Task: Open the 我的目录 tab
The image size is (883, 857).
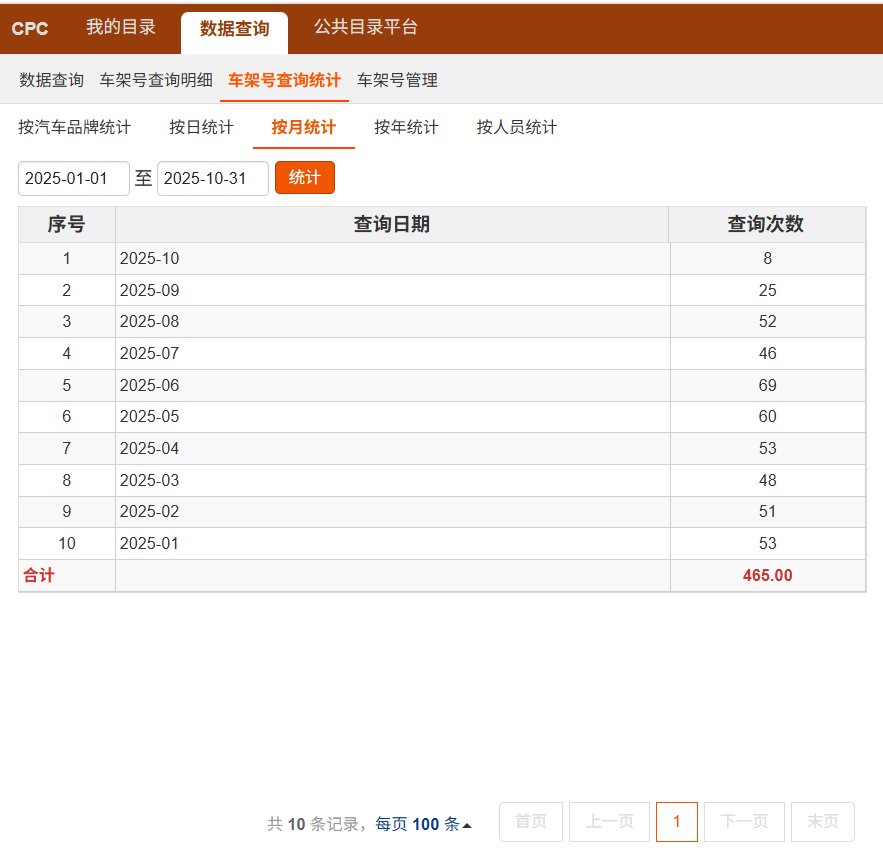Action: point(121,28)
